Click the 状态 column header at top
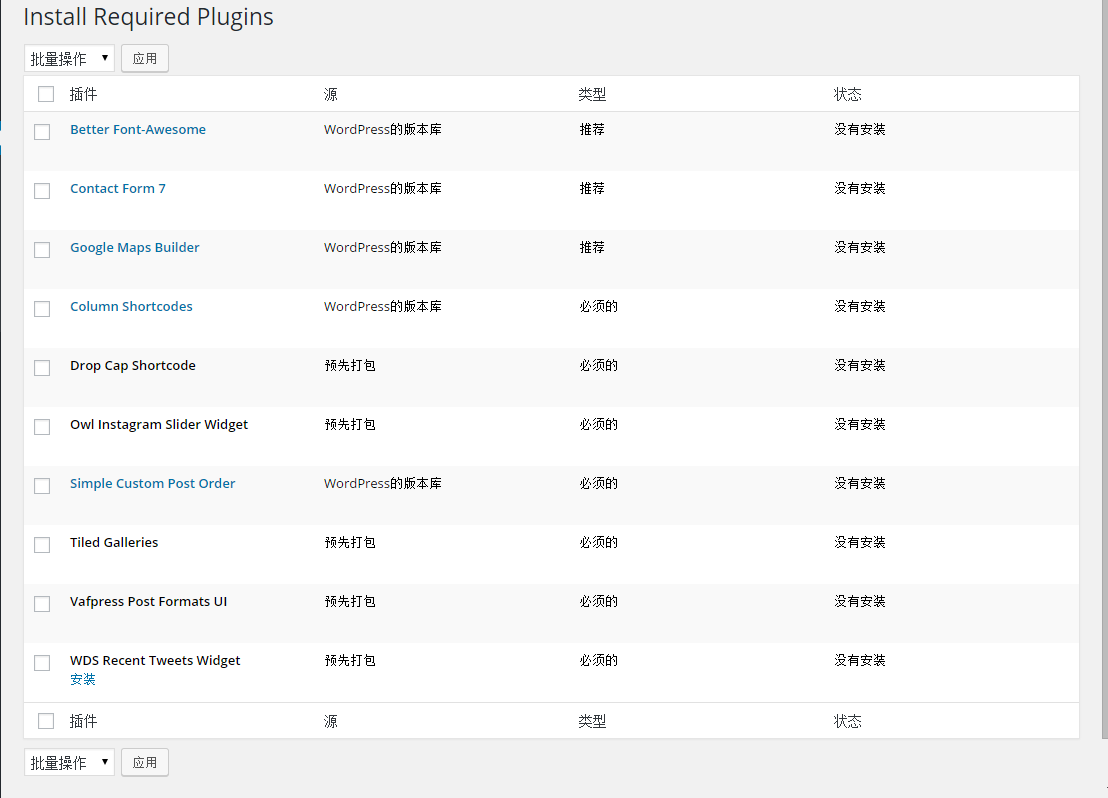The height and width of the screenshot is (798, 1108). click(847, 94)
